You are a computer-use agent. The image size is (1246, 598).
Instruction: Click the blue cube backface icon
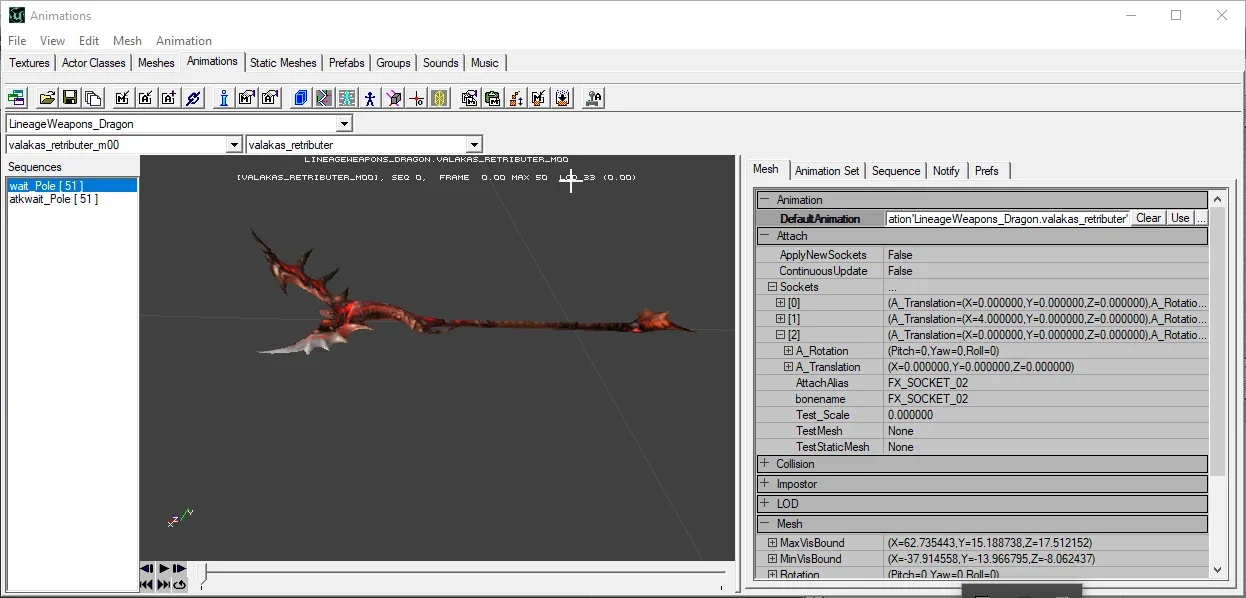(300, 98)
